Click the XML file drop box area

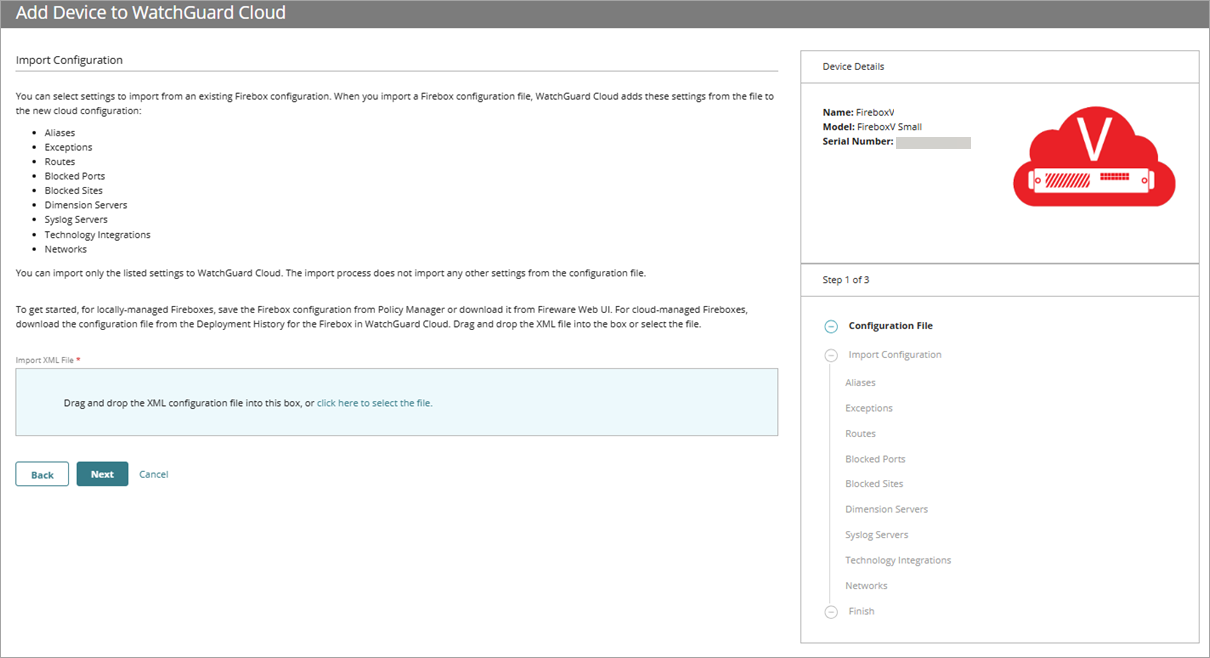coord(397,402)
